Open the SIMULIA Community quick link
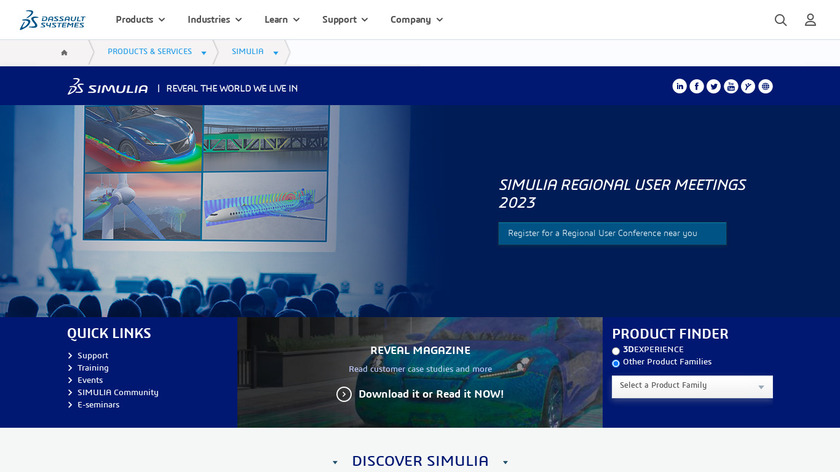840x472 pixels. click(x=118, y=392)
